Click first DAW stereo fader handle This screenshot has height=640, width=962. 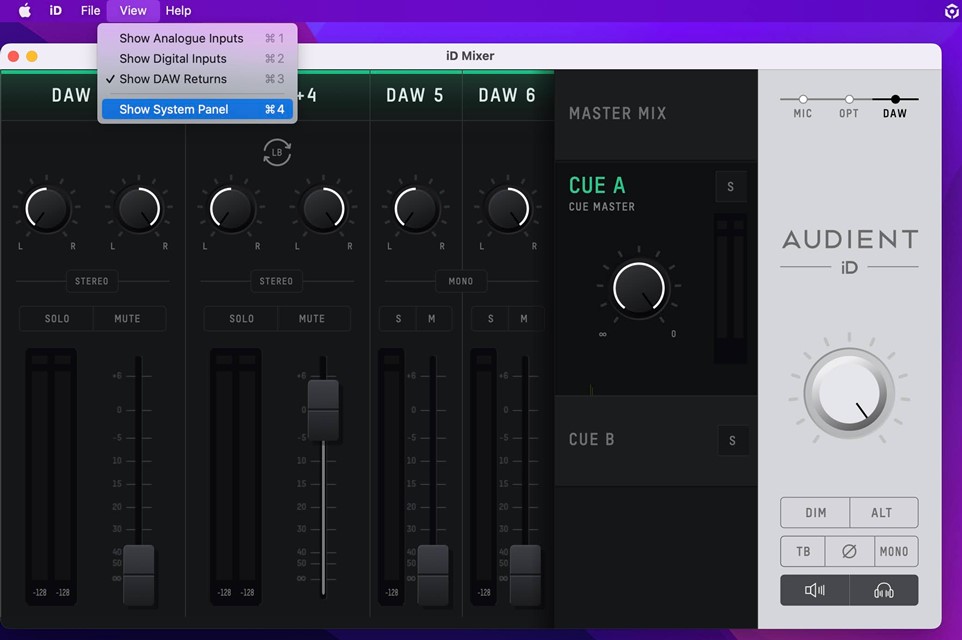click(x=139, y=574)
